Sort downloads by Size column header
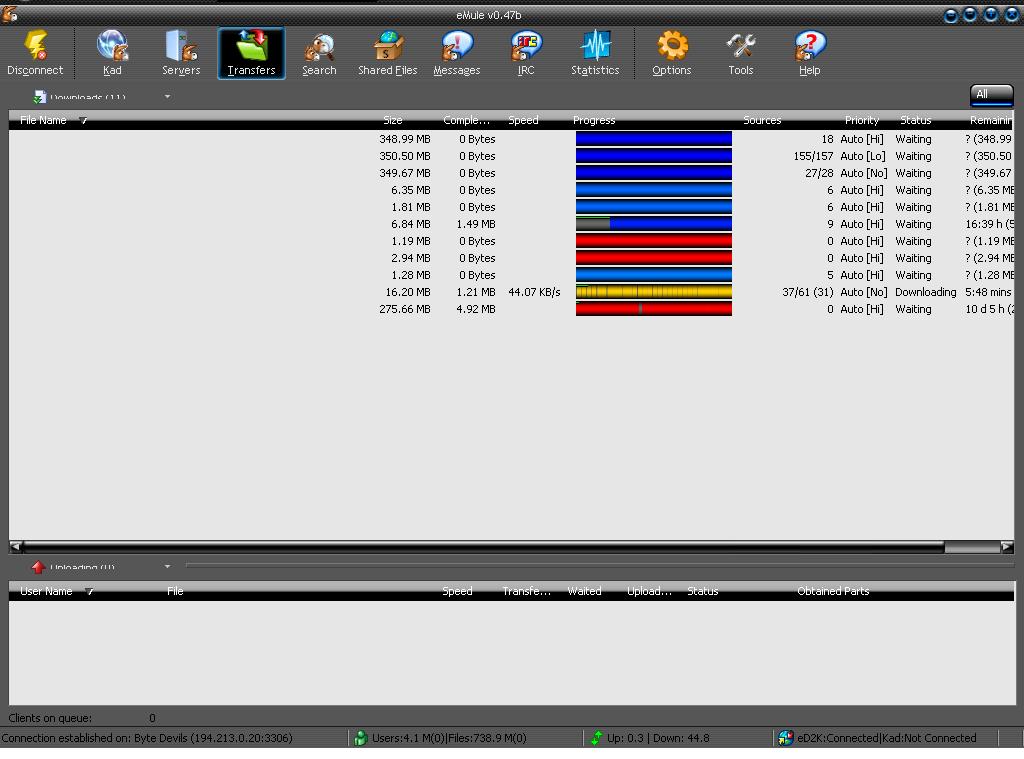The width and height of the screenshot is (1024, 759). point(392,120)
